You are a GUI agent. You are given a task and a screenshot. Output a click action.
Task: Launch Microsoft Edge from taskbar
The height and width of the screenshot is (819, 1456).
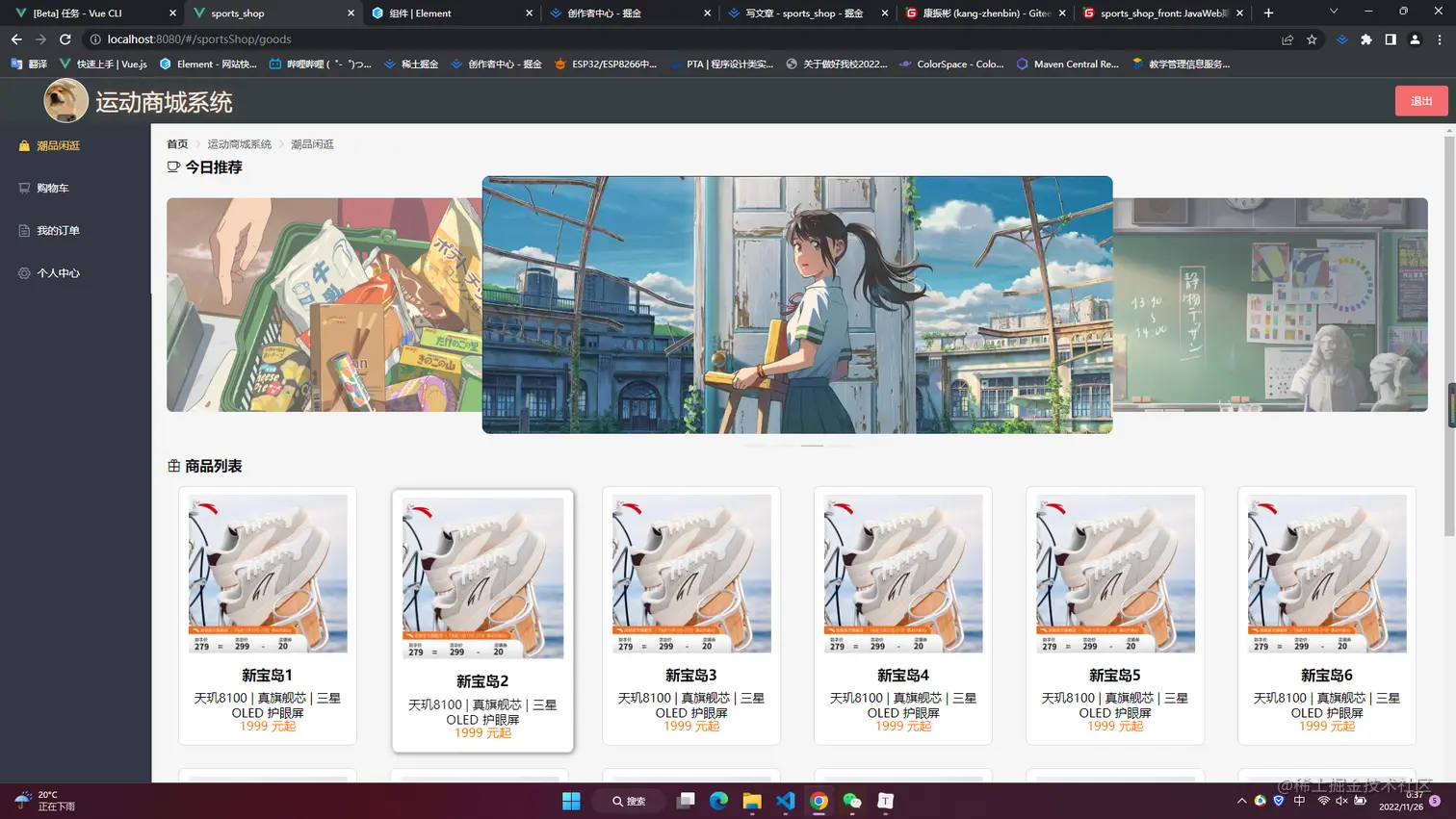718,801
